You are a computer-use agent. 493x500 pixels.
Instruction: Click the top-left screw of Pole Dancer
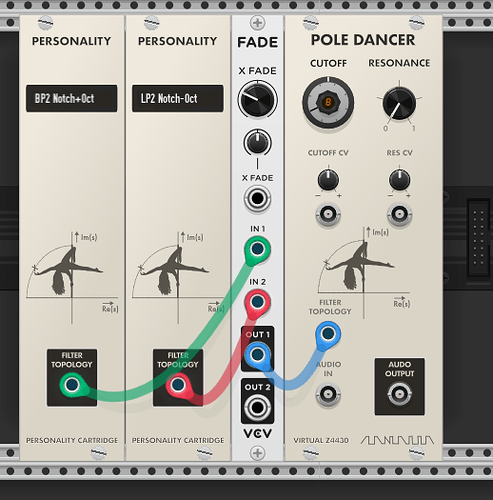(310, 23)
